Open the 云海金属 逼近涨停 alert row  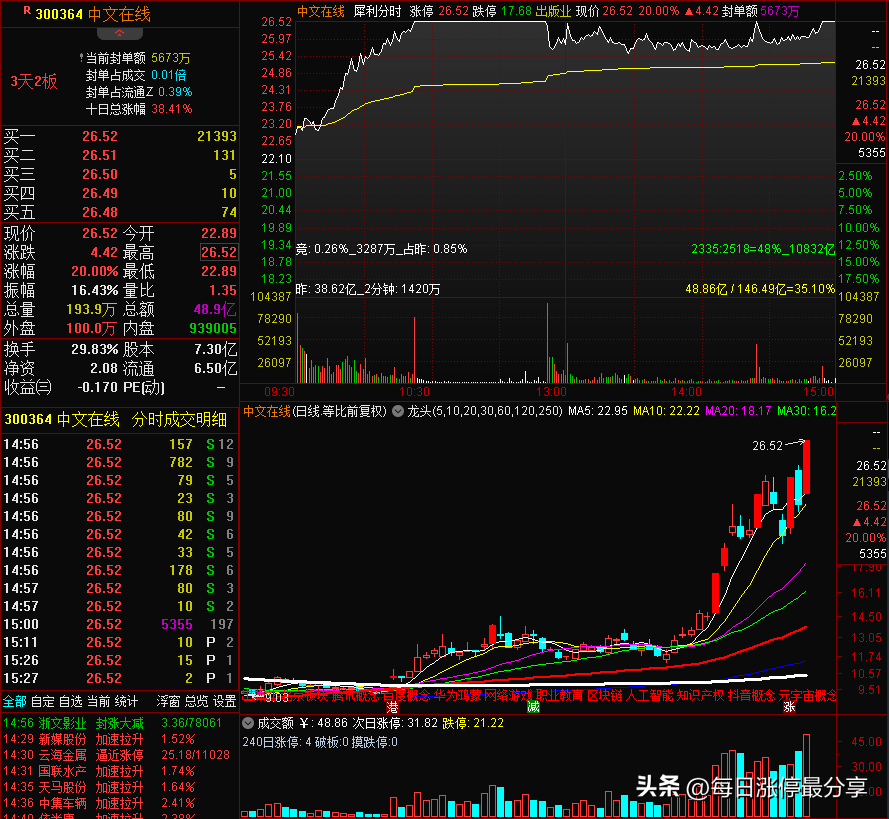(119, 755)
